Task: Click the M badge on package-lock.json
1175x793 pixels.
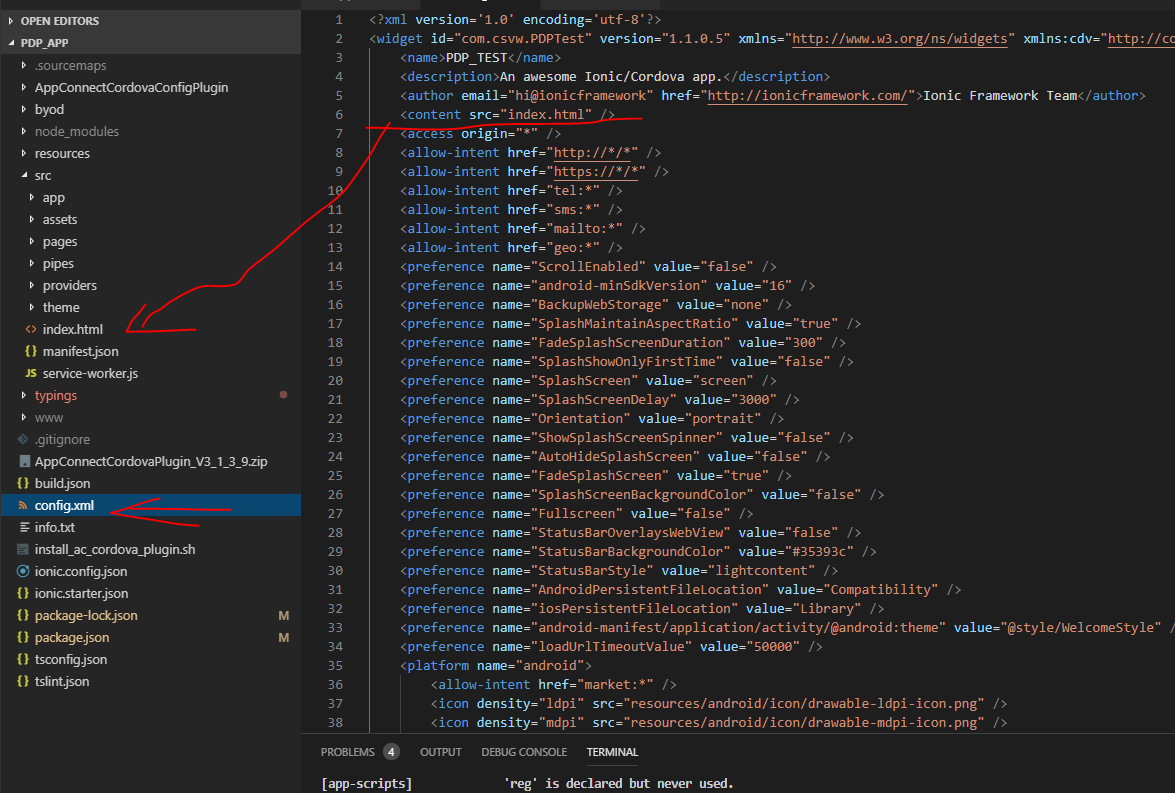Action: [283, 615]
